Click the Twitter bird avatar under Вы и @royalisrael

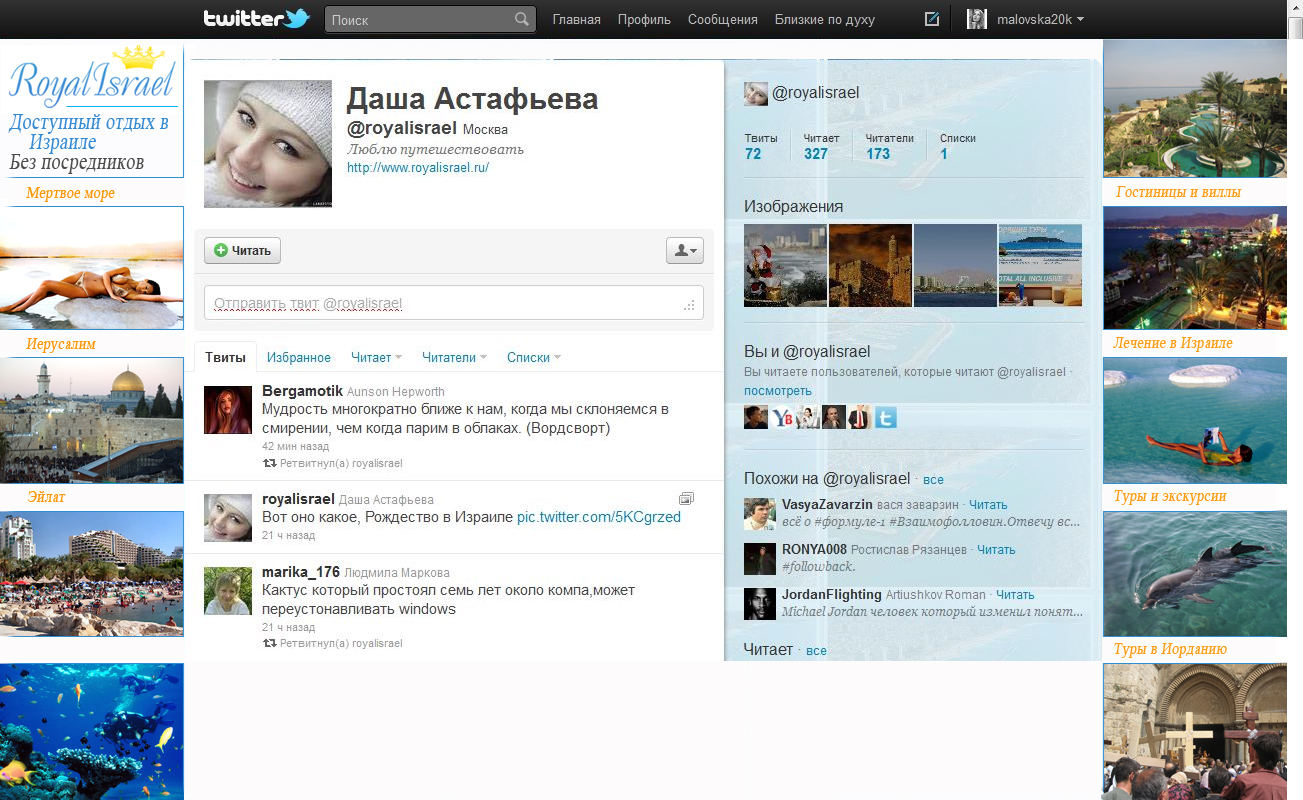click(x=886, y=417)
